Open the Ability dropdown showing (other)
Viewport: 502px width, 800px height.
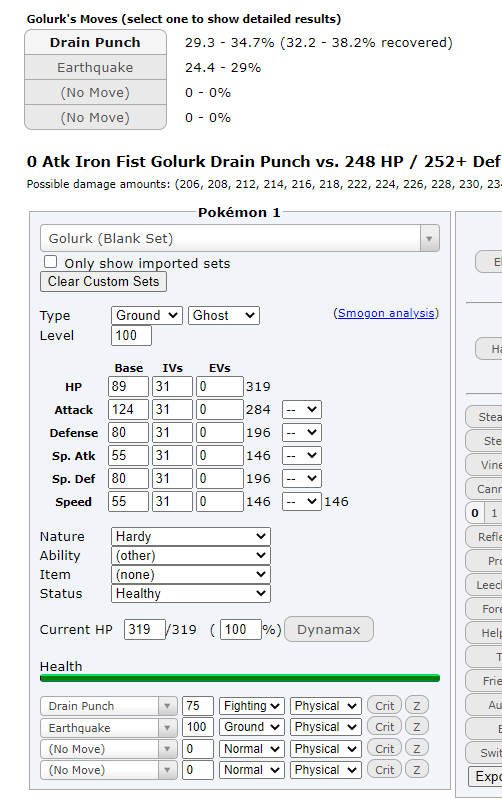191,556
